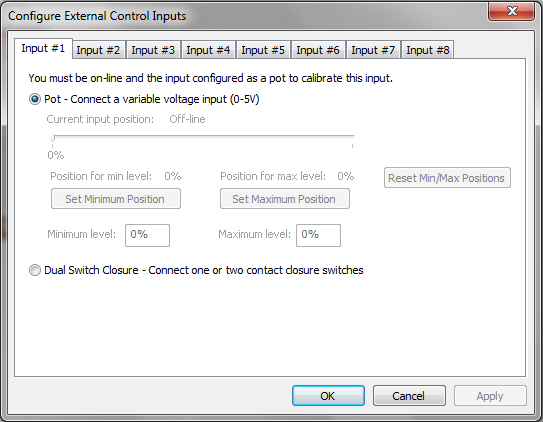Click the Maximum level input field
Image resolution: width=543 pixels, height=422 pixels.
click(318, 235)
